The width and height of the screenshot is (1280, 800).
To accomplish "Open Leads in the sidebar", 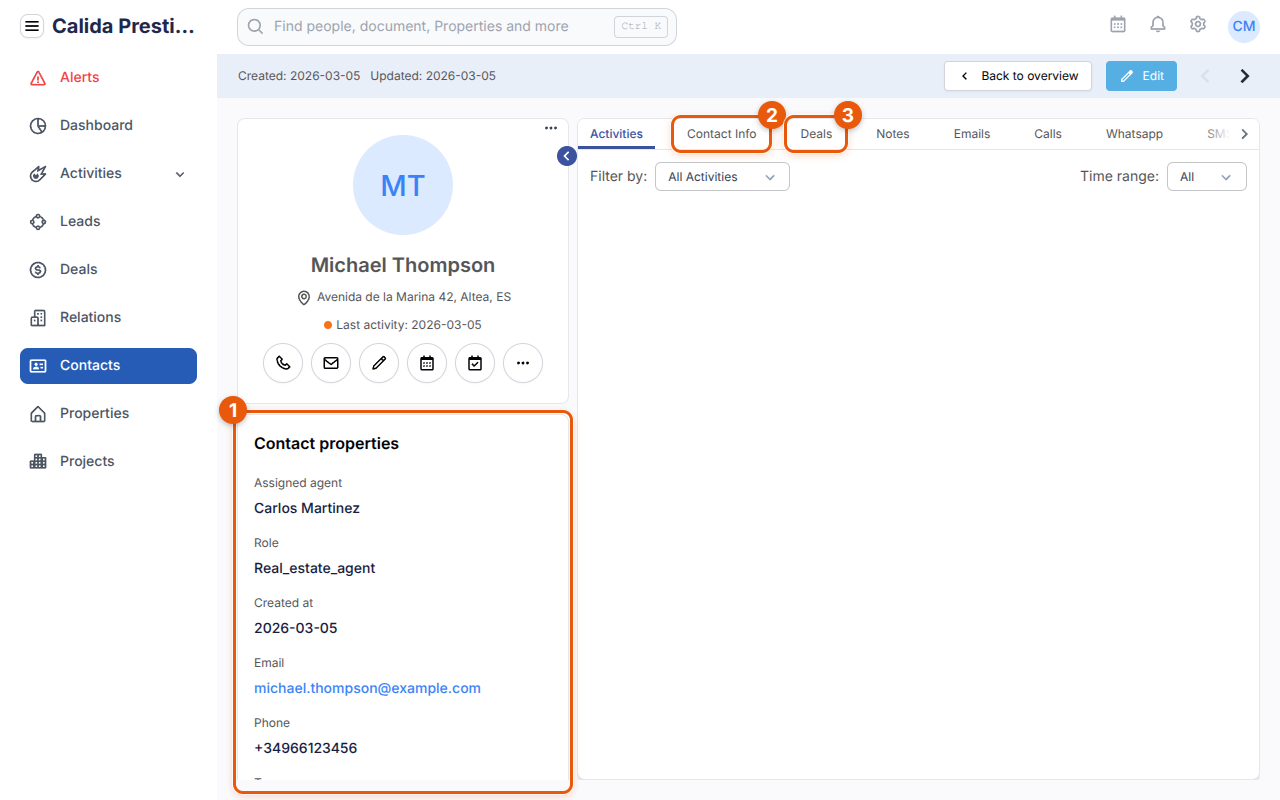I will (x=108, y=221).
